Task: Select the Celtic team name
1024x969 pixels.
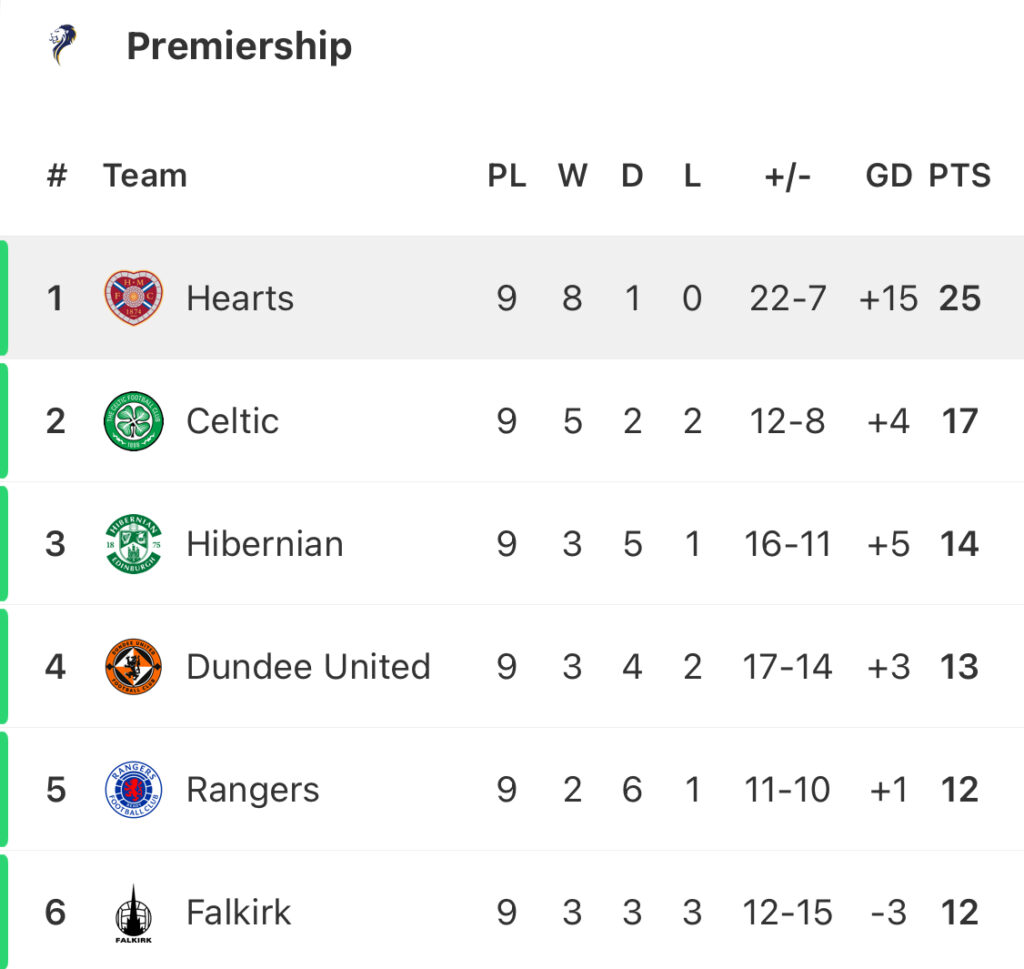Action: 232,421
